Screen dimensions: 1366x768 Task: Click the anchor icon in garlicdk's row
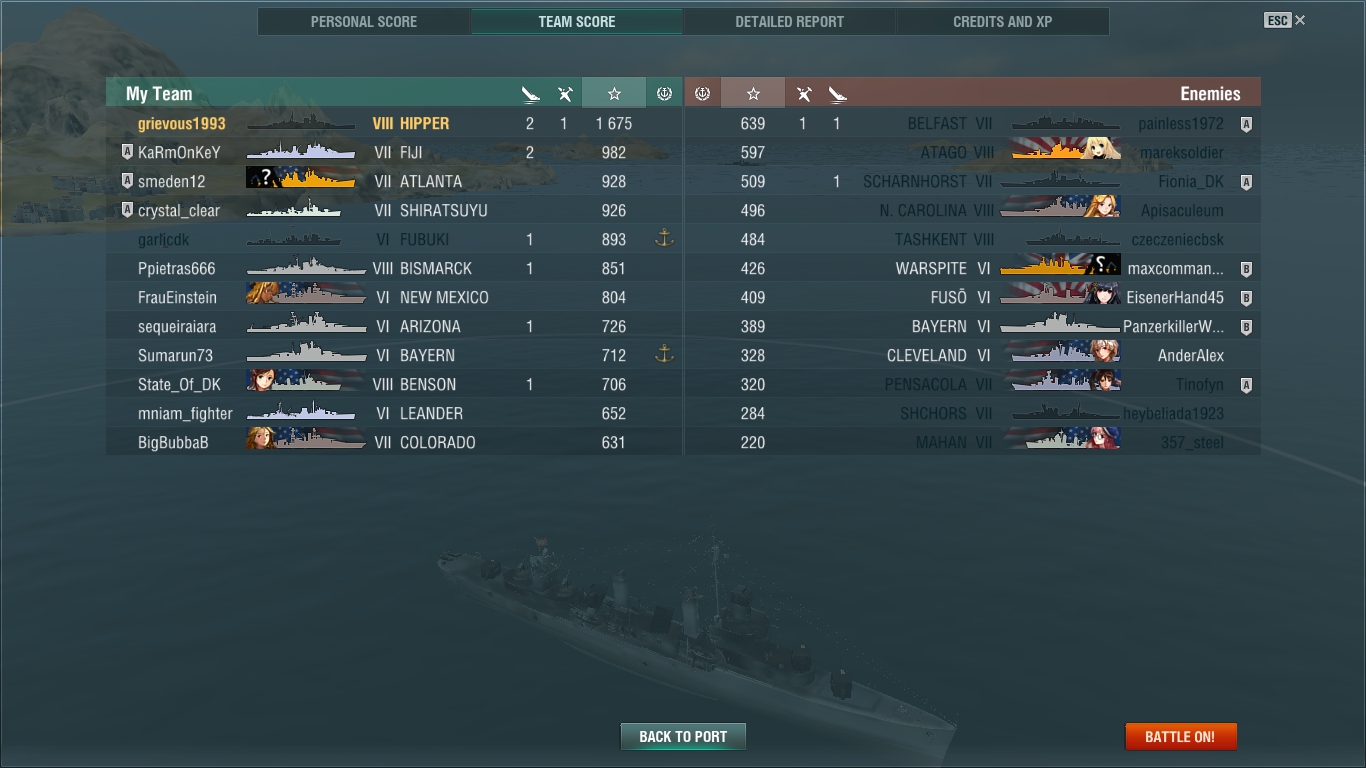pos(663,239)
